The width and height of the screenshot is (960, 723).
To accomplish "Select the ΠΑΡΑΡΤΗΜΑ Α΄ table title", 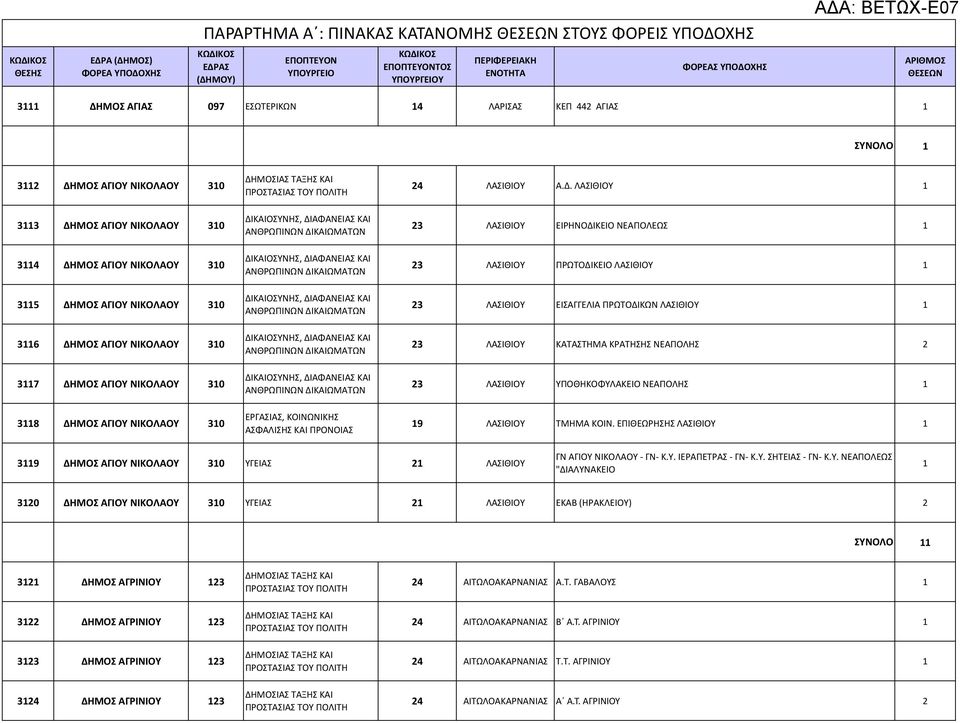I will (x=478, y=34).
